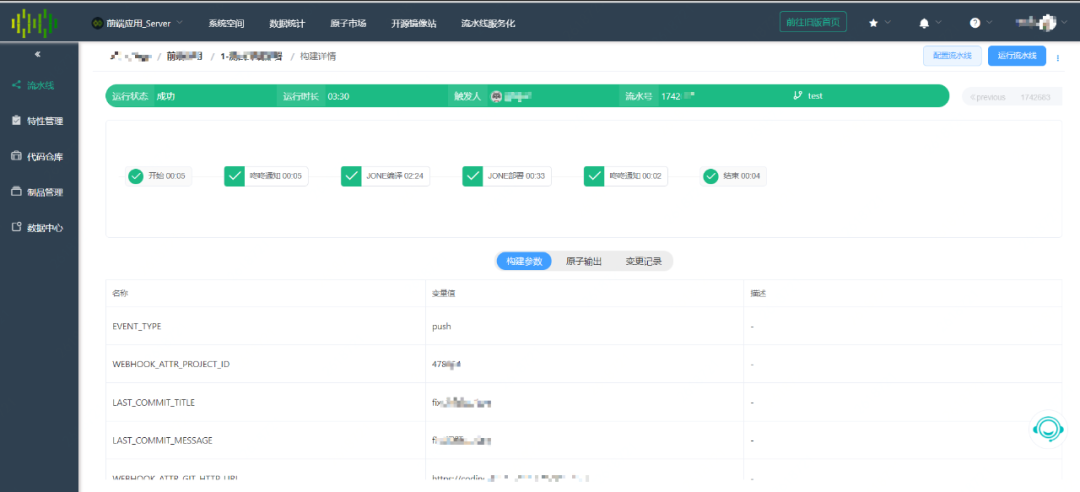This screenshot has height=492, width=1080.
Task: Go to 原子市场 in top navigation
Action: pos(348,23)
